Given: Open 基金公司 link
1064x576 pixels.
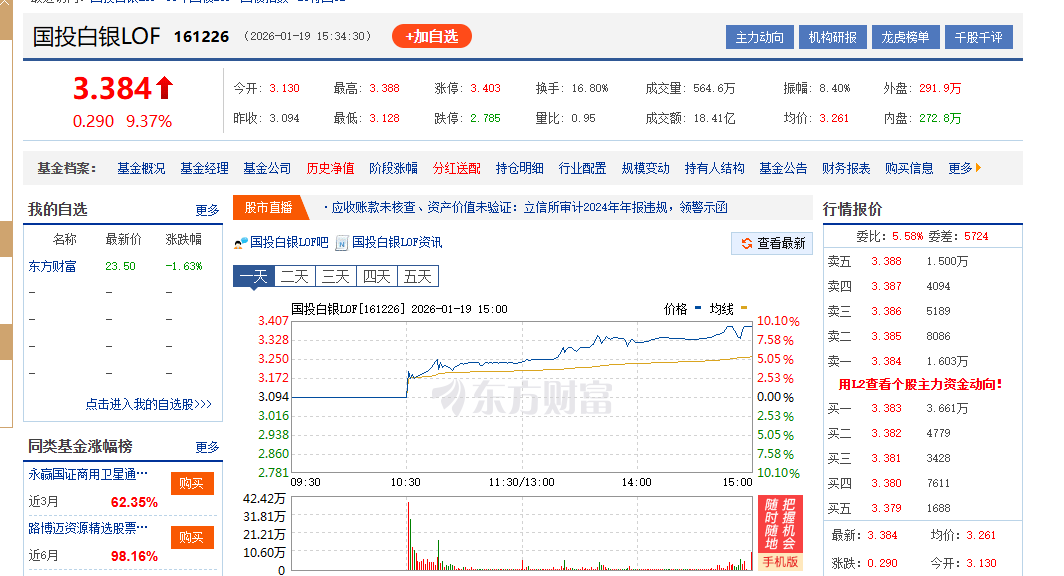Looking at the screenshot, I should coord(267,168).
